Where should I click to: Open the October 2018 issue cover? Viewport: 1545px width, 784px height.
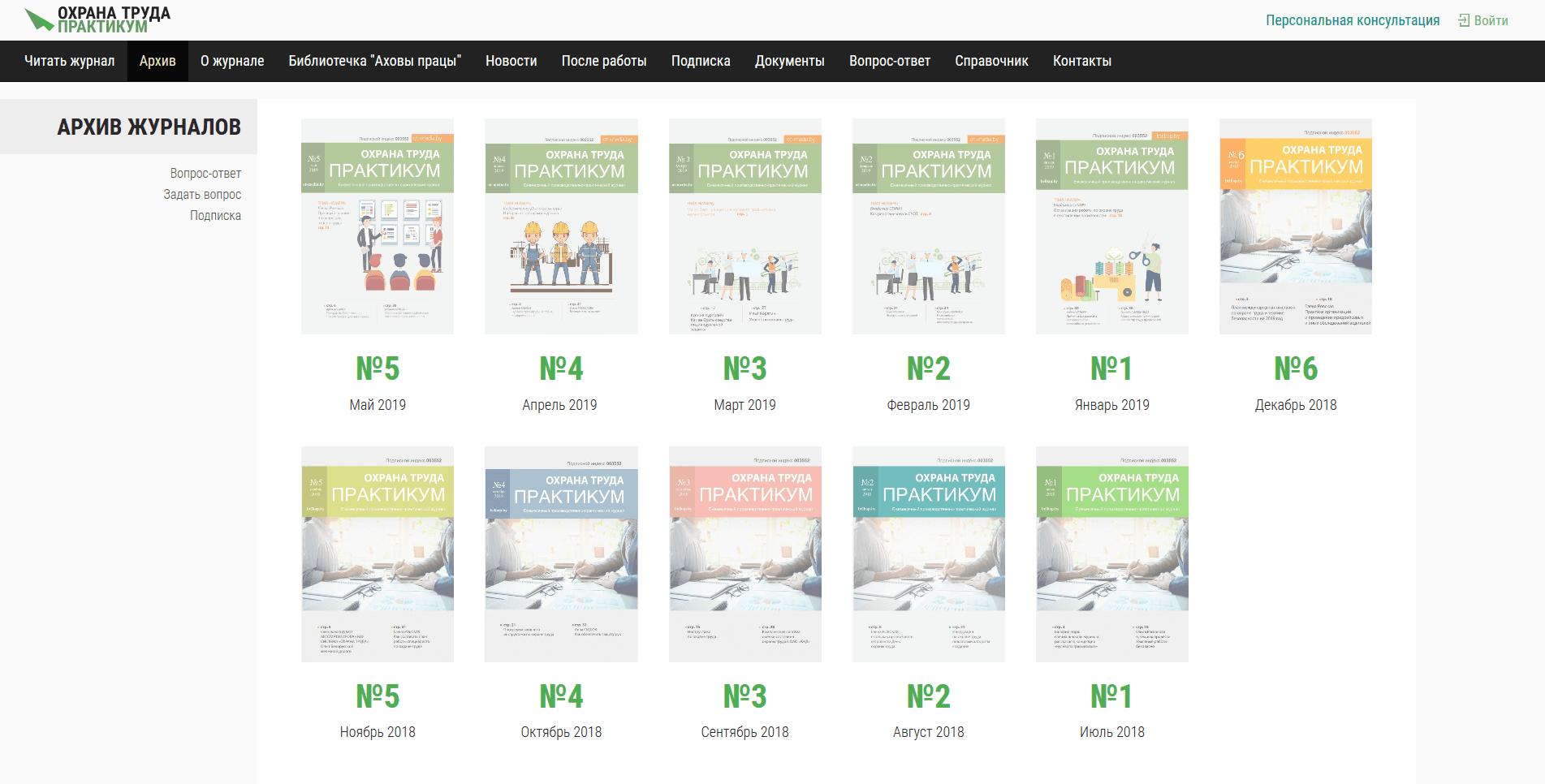tap(561, 554)
